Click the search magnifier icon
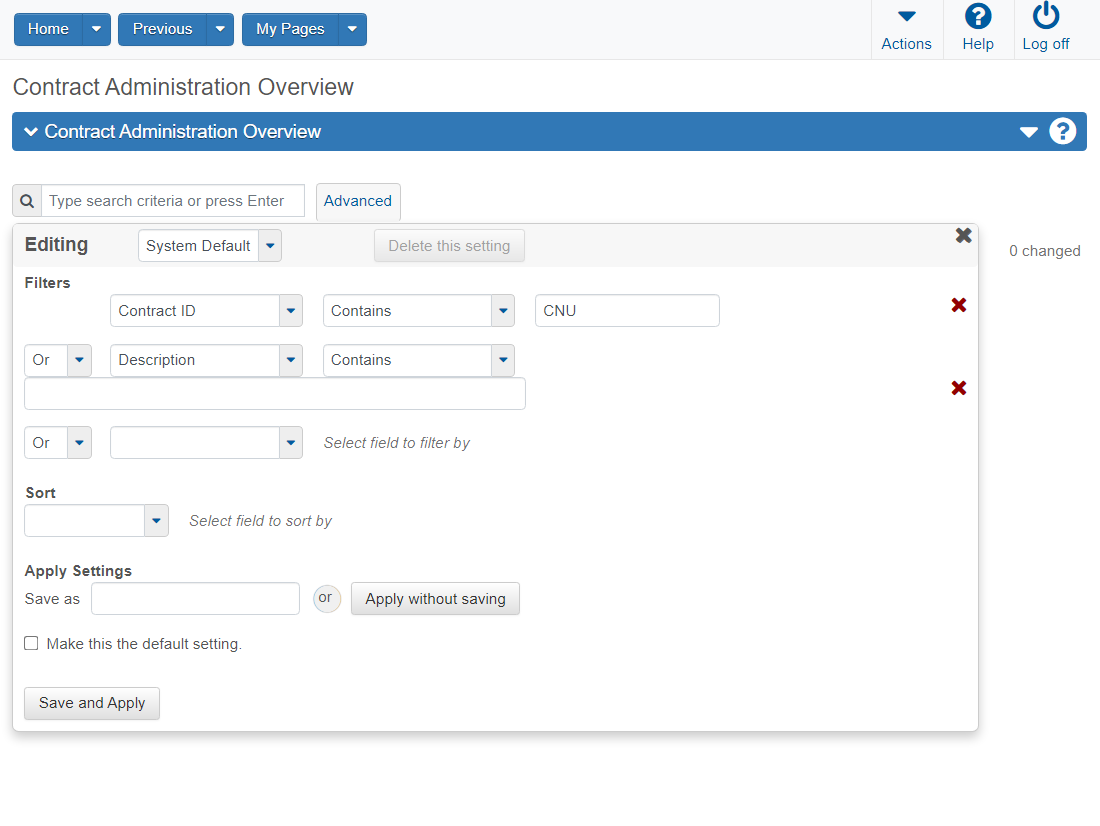Viewport: 1100px width, 826px height. (x=27, y=201)
